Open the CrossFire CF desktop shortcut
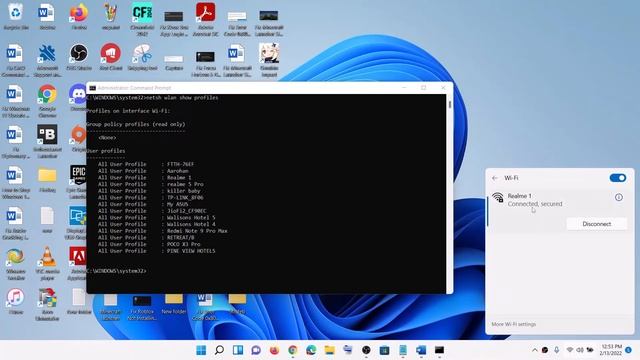Viewport: 640px width, 360px height. click(142, 18)
